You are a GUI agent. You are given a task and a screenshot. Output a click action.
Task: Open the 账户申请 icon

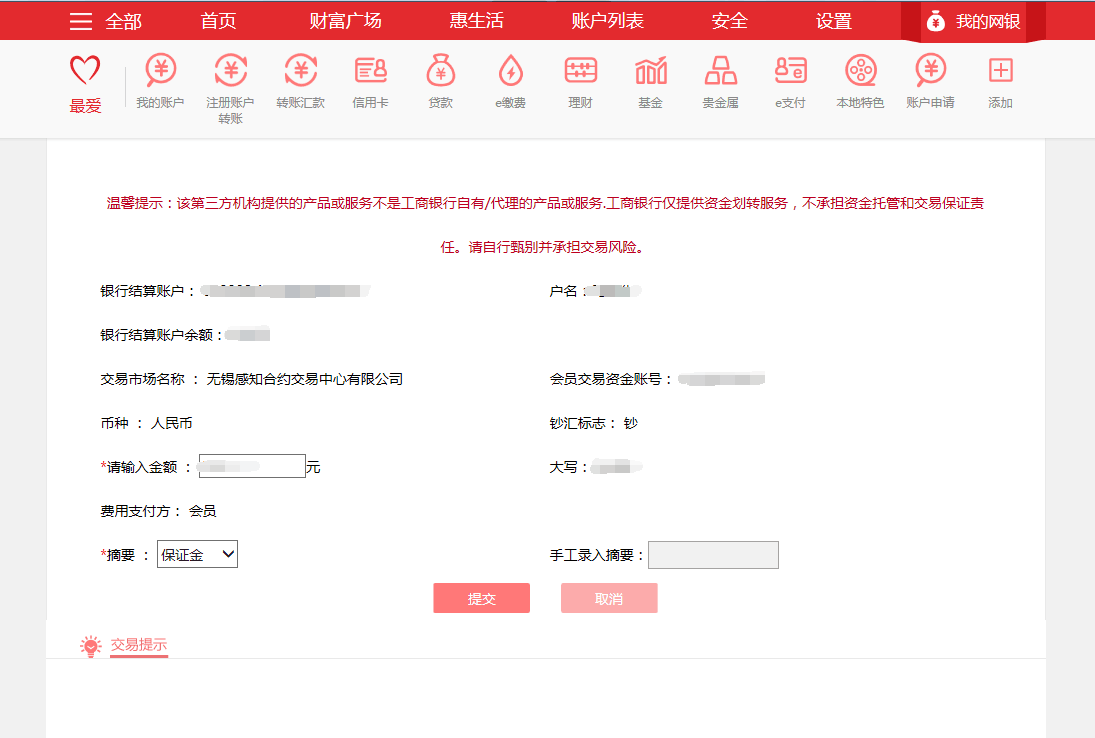pyautogui.click(x=930, y=70)
